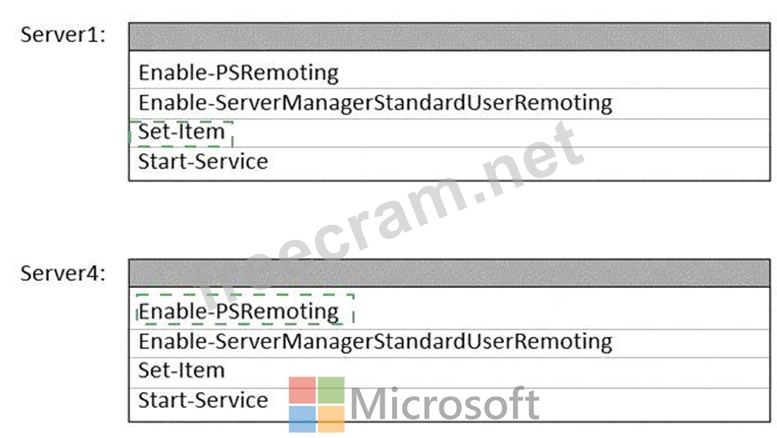
Task: Select Enable-PSRemoting in the Server1 list
Action: (238, 73)
